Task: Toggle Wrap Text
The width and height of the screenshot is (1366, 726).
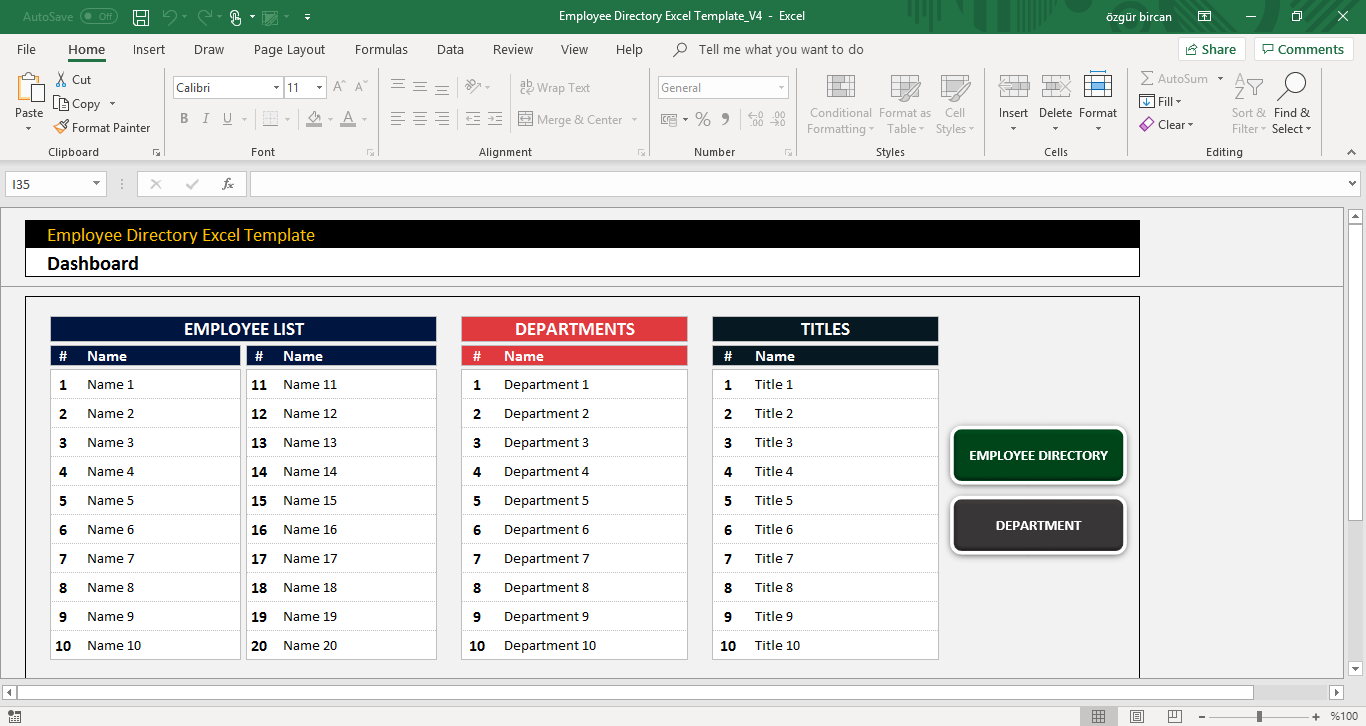Action: click(x=555, y=88)
